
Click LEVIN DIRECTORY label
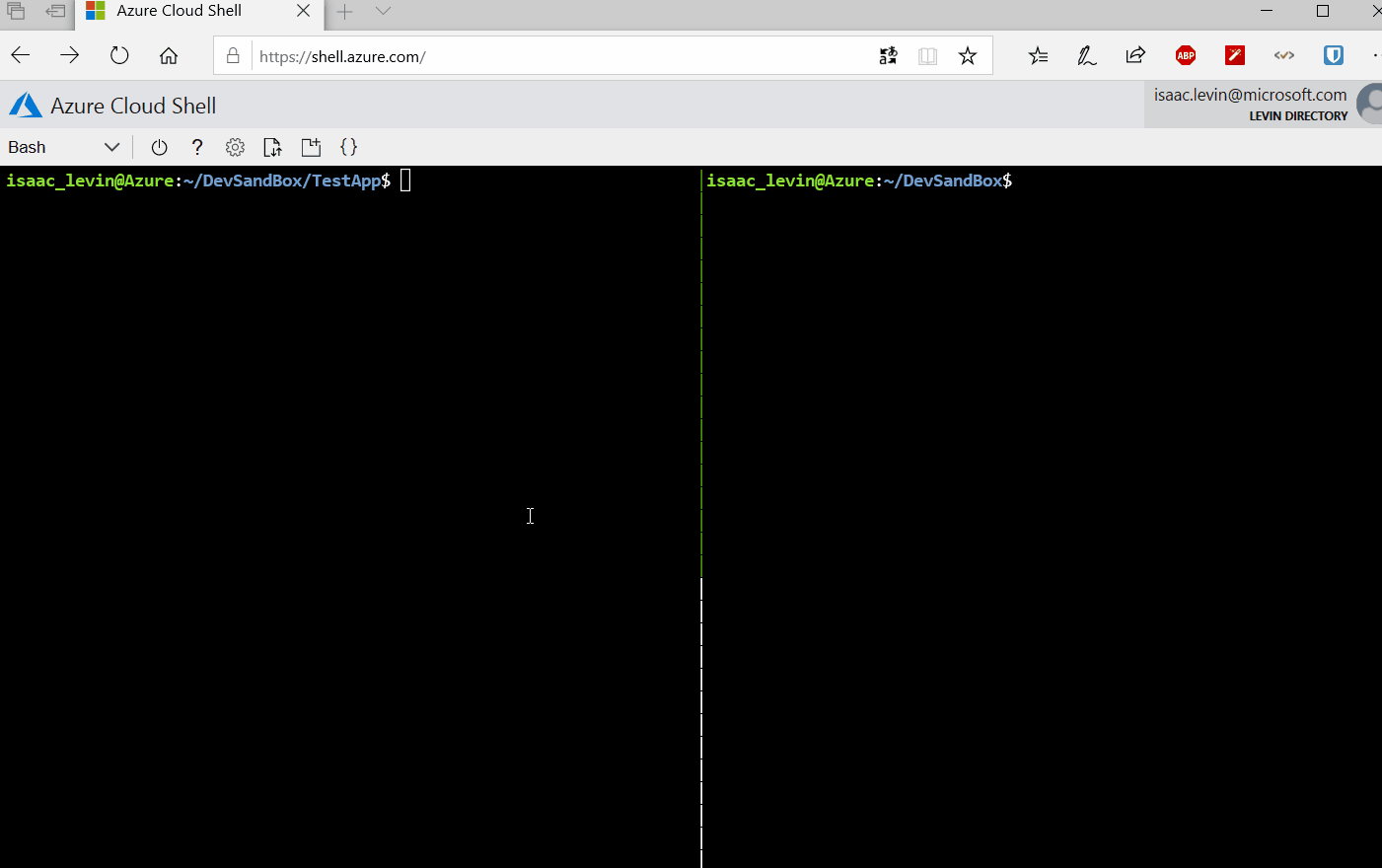(1298, 116)
